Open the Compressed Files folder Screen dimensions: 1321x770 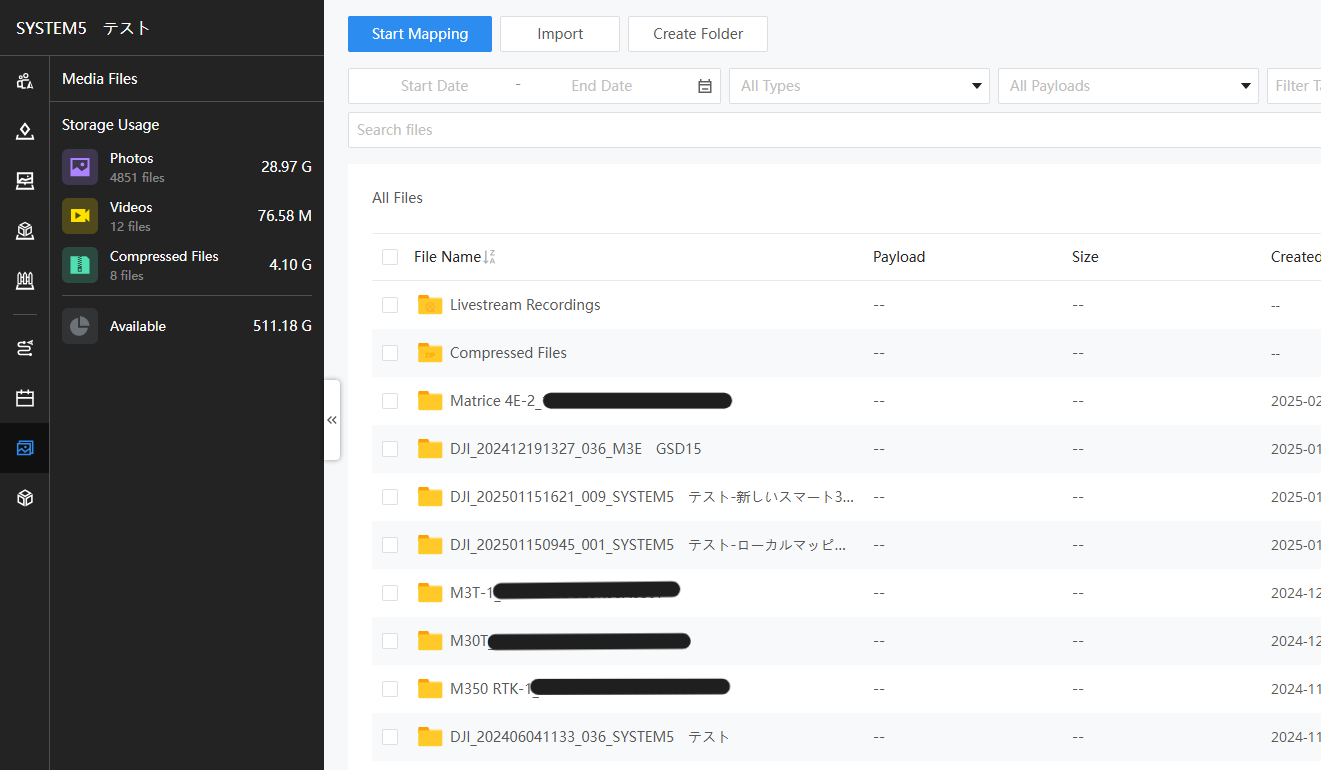tap(508, 353)
